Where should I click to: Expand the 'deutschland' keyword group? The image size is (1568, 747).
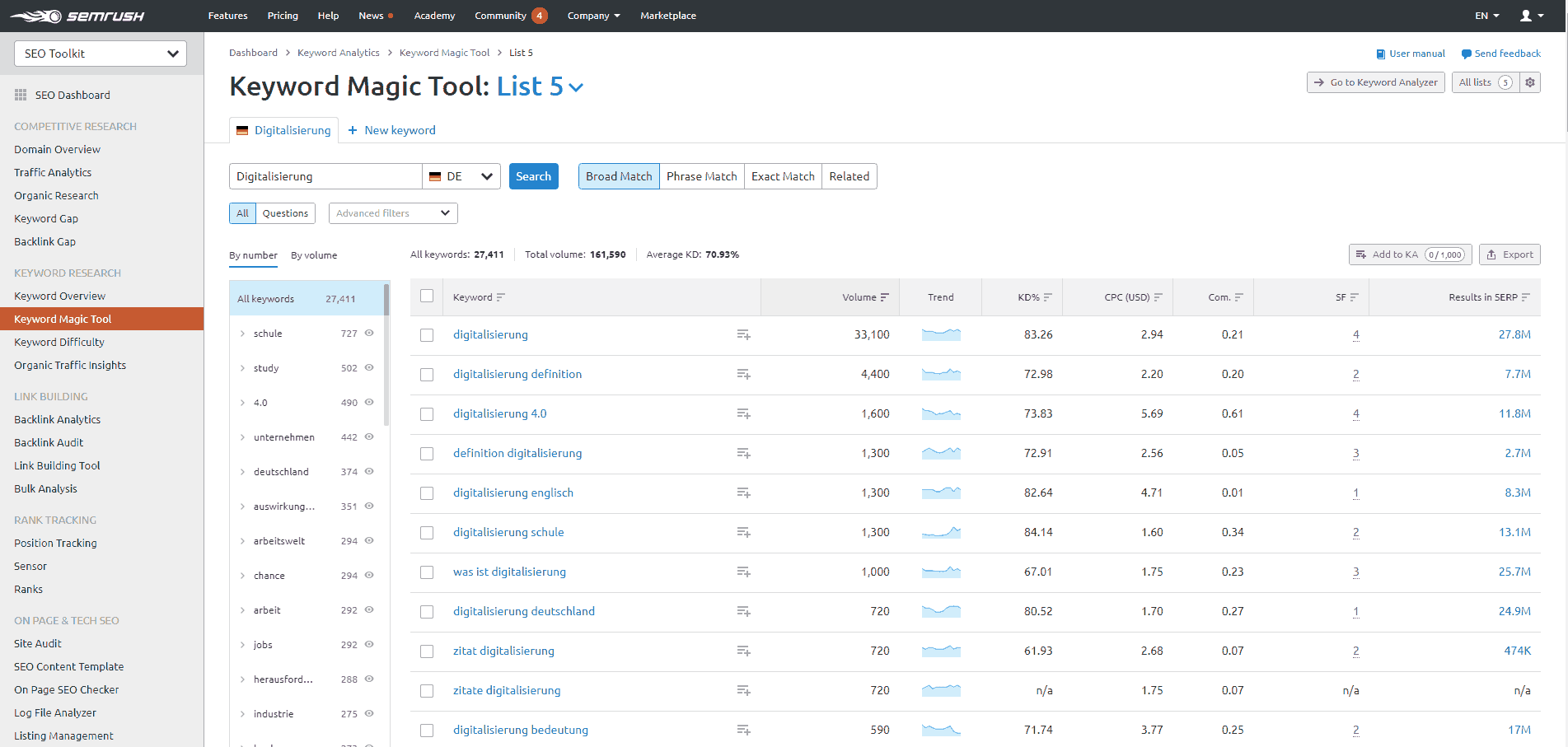point(242,472)
